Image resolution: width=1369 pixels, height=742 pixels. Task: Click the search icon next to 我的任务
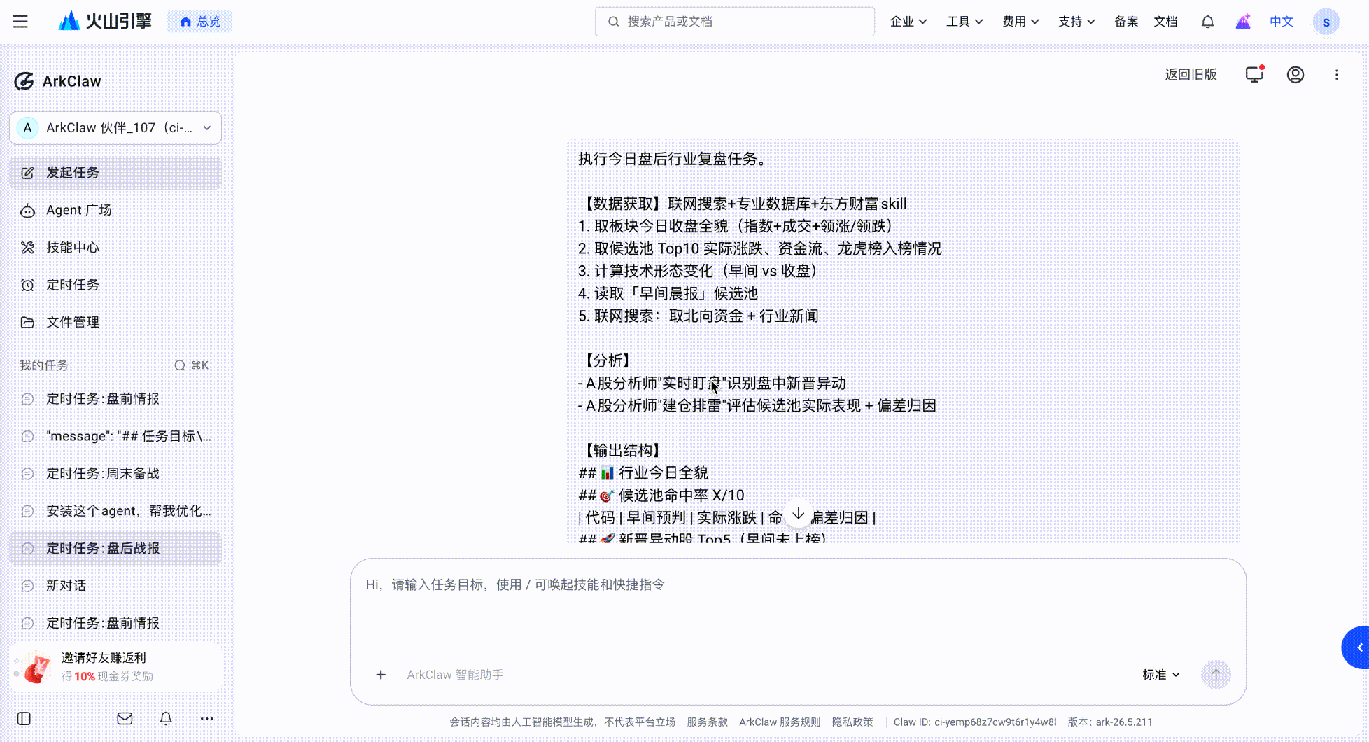tap(180, 365)
